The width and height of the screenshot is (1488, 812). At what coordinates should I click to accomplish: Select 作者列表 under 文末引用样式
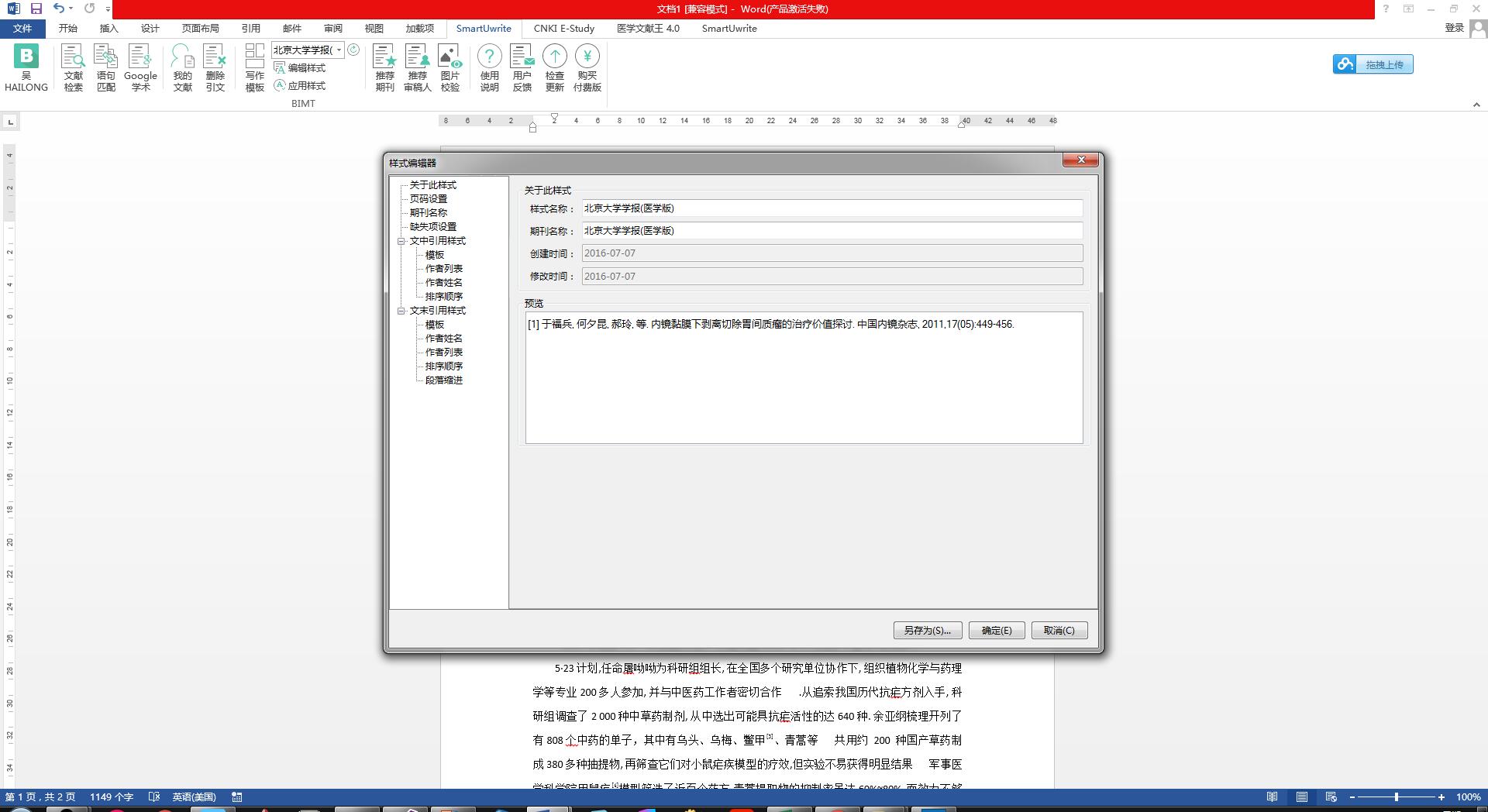coord(444,353)
